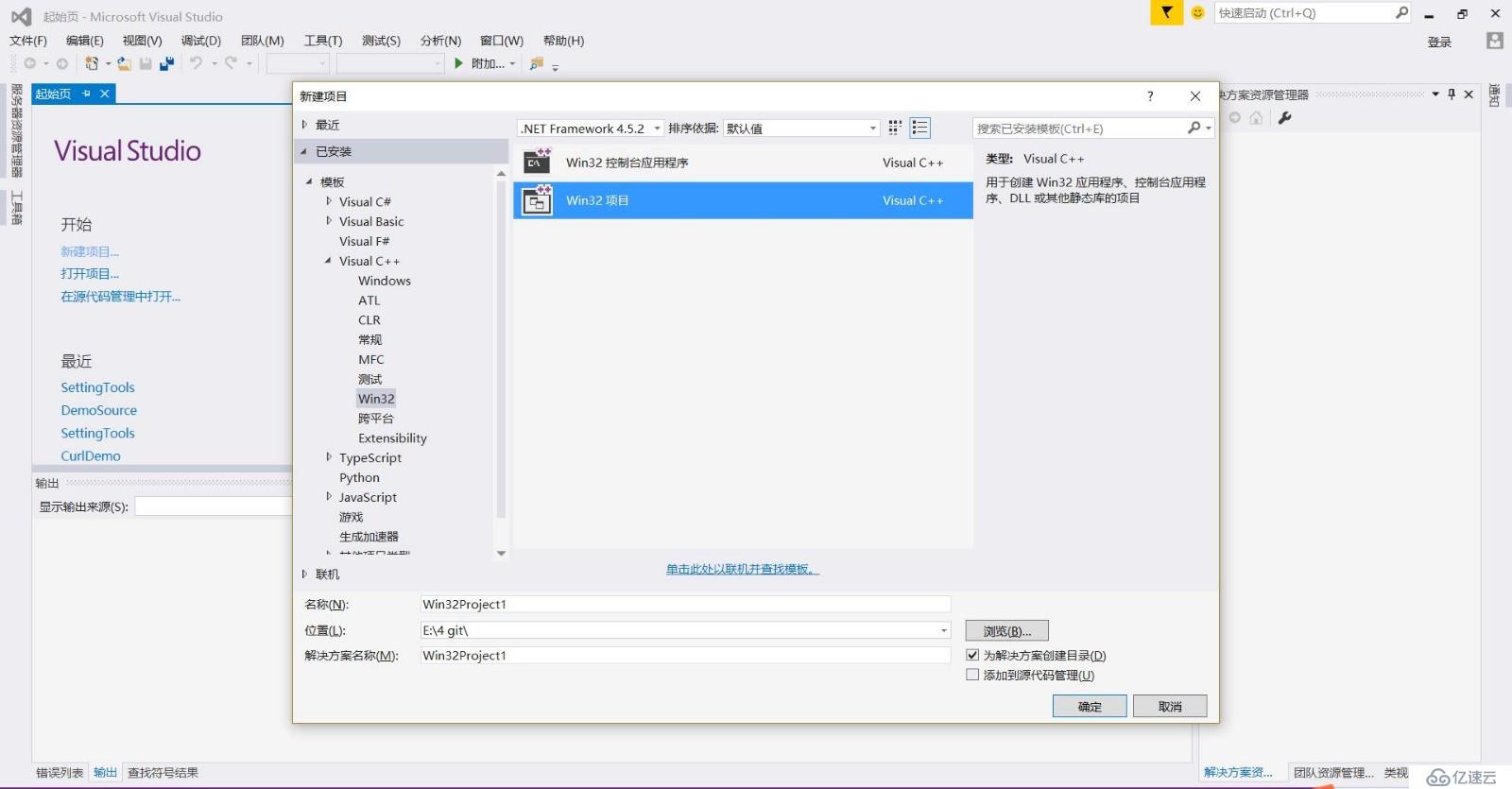Click the help question mark in dialog

tap(1150, 96)
